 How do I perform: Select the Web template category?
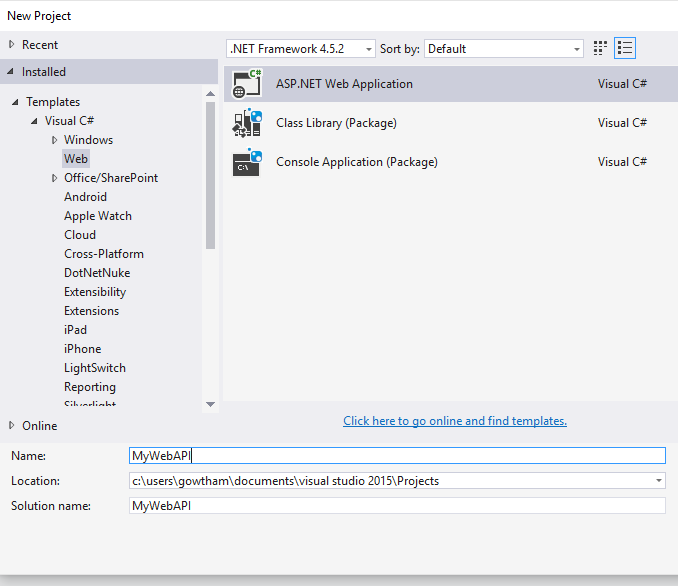tap(76, 159)
